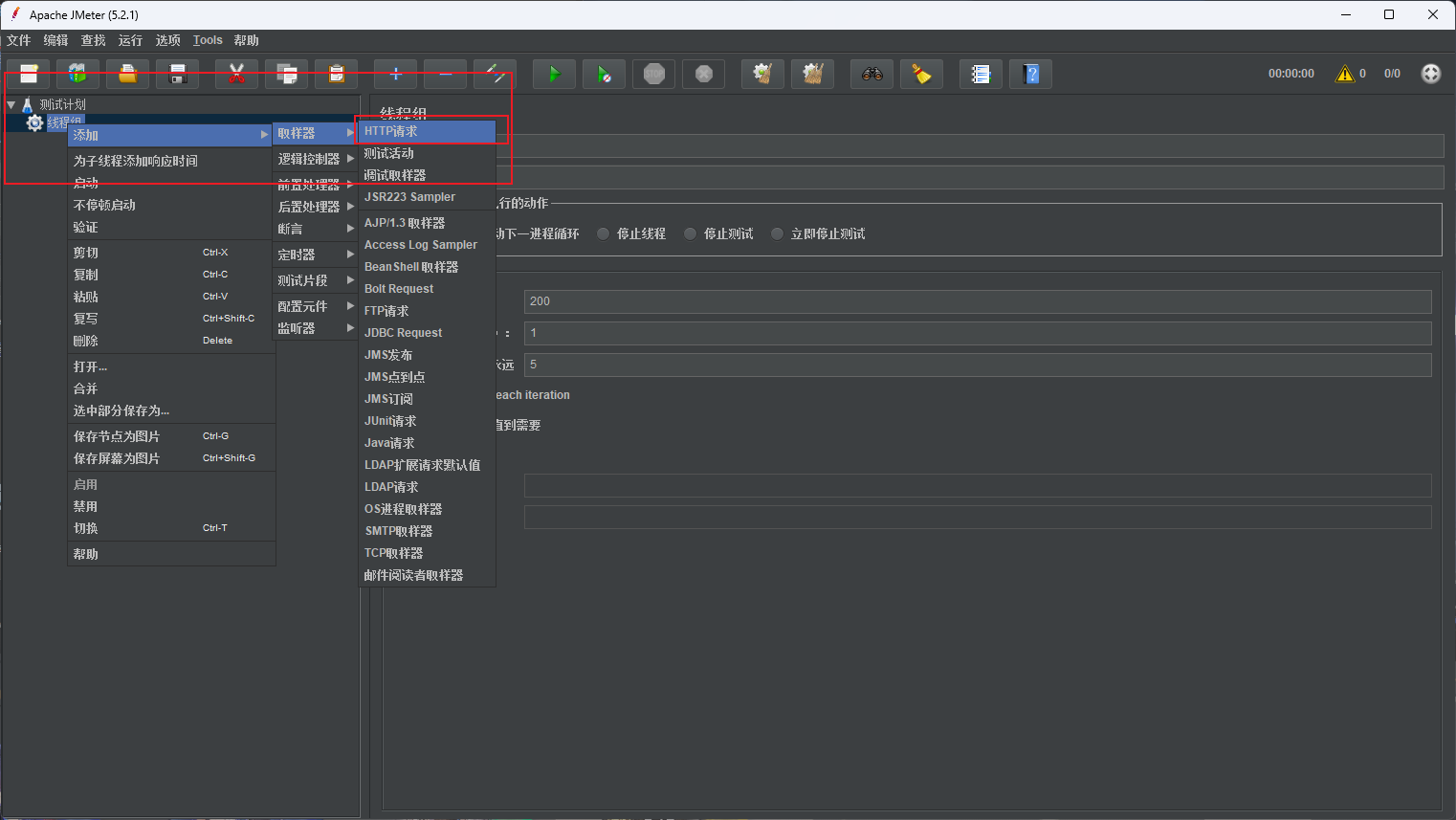1456x820 pixels.
Task: Expand the 后置处理器 submenu
Action: [316, 207]
